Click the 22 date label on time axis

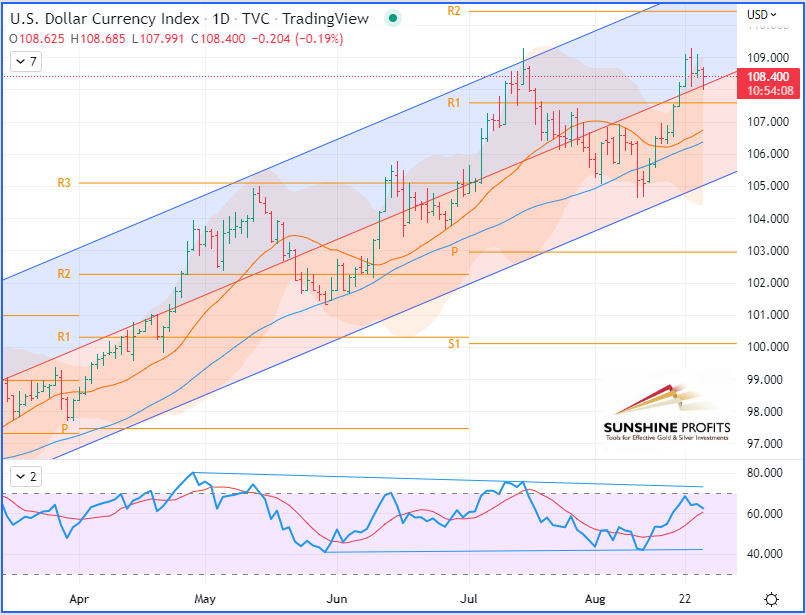click(685, 599)
